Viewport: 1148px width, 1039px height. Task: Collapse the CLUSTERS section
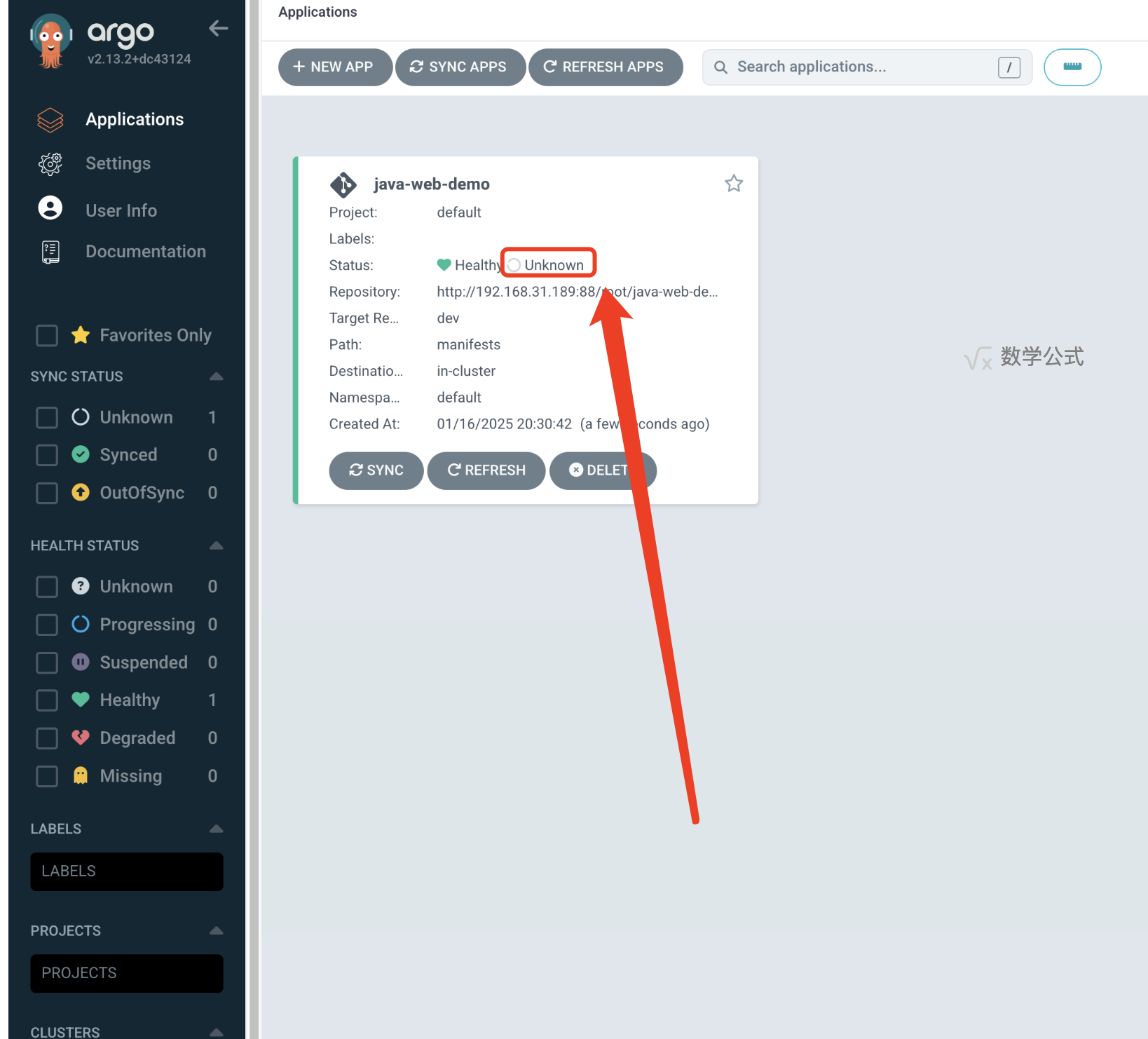coord(217,1032)
